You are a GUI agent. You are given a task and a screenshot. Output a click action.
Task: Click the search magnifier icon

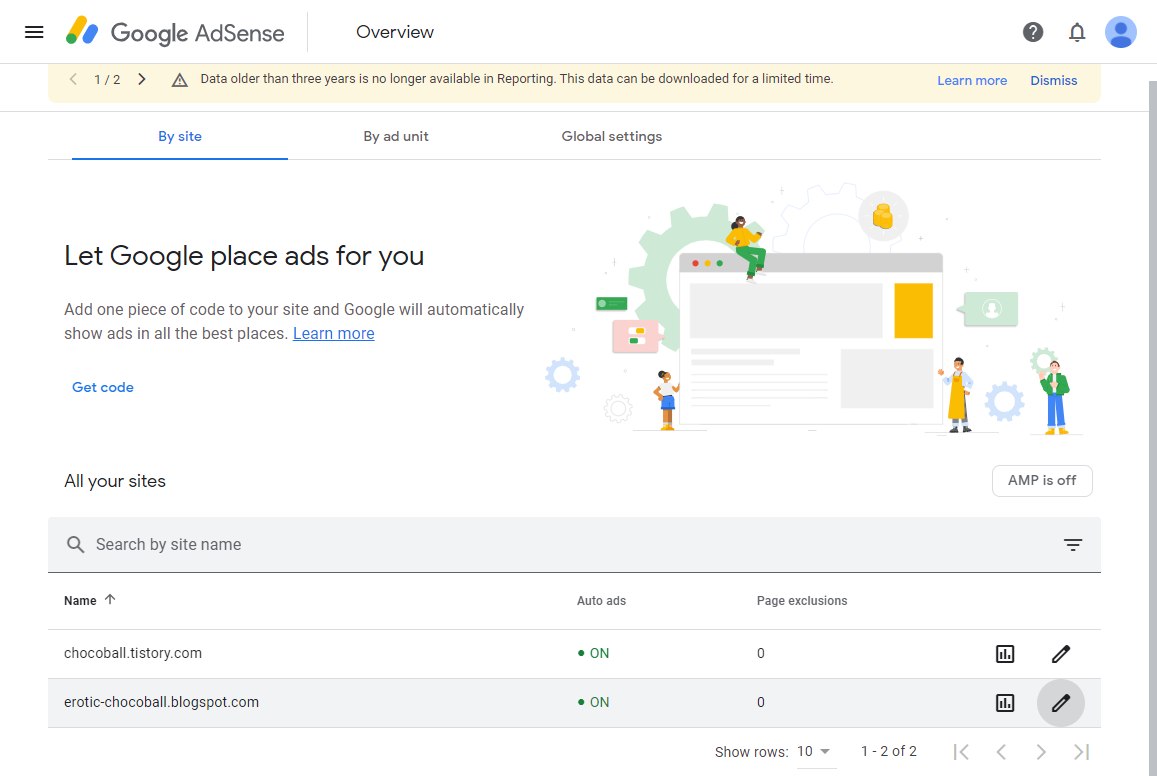pos(75,544)
